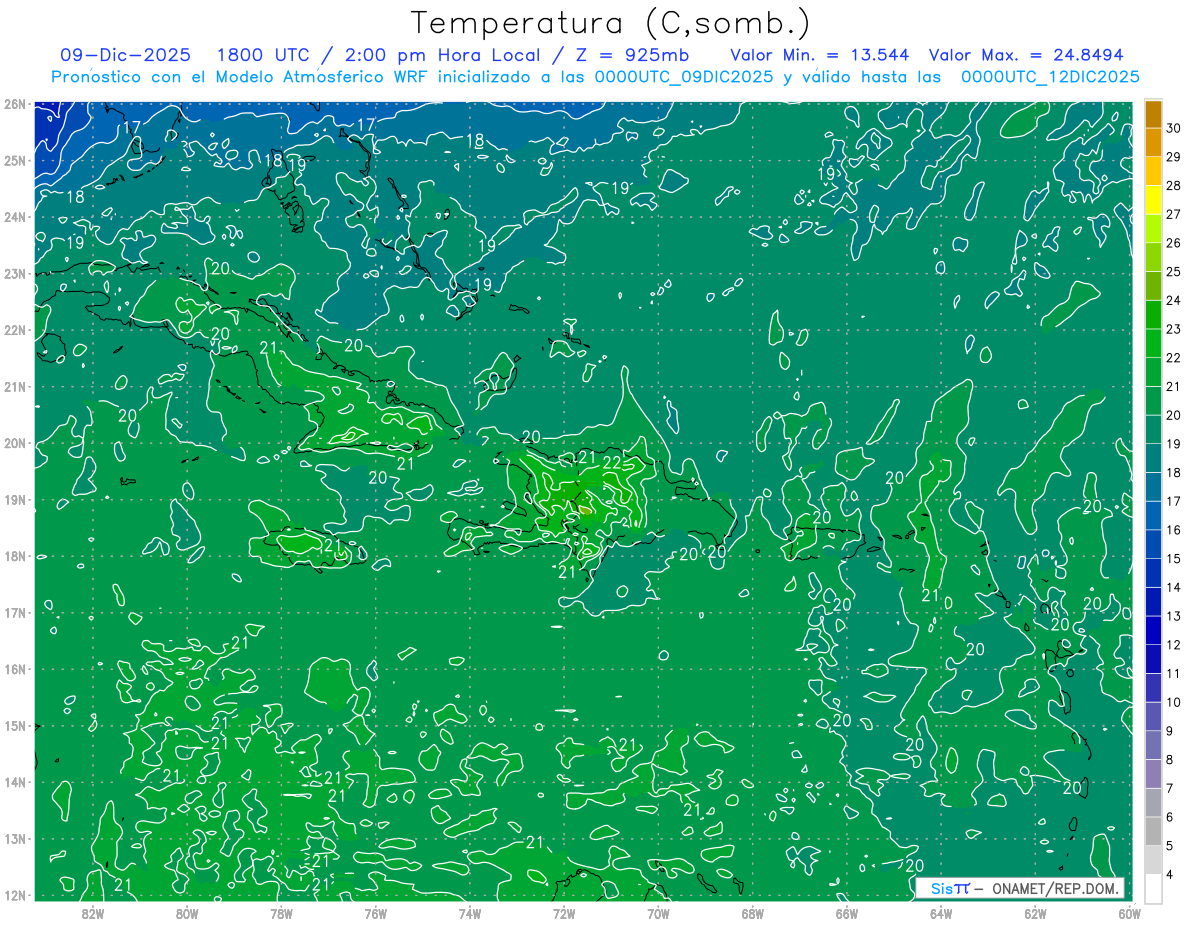Click the 22N latitude axis label
This screenshot has height=927, width=1200.
pyautogui.click(x=15, y=330)
